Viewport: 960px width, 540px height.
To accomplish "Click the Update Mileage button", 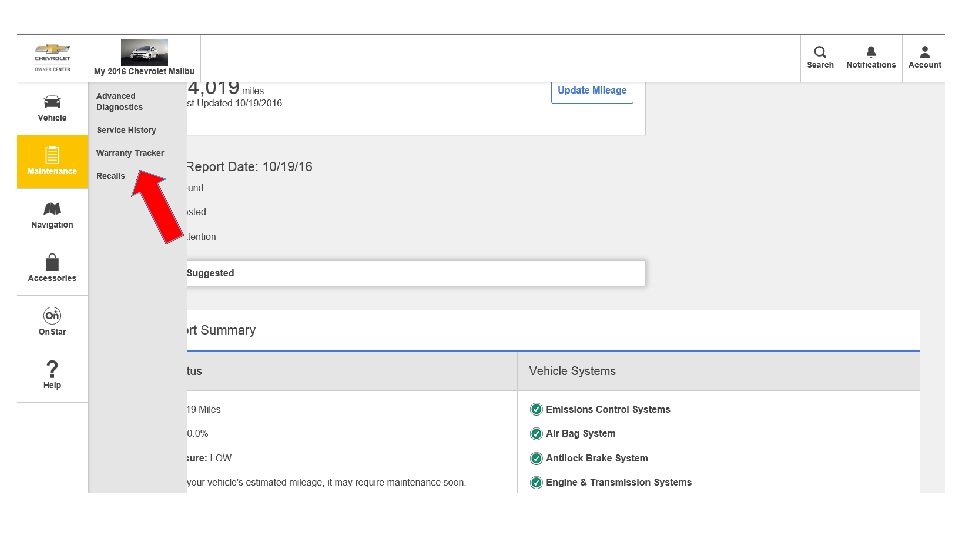I will (592, 91).
